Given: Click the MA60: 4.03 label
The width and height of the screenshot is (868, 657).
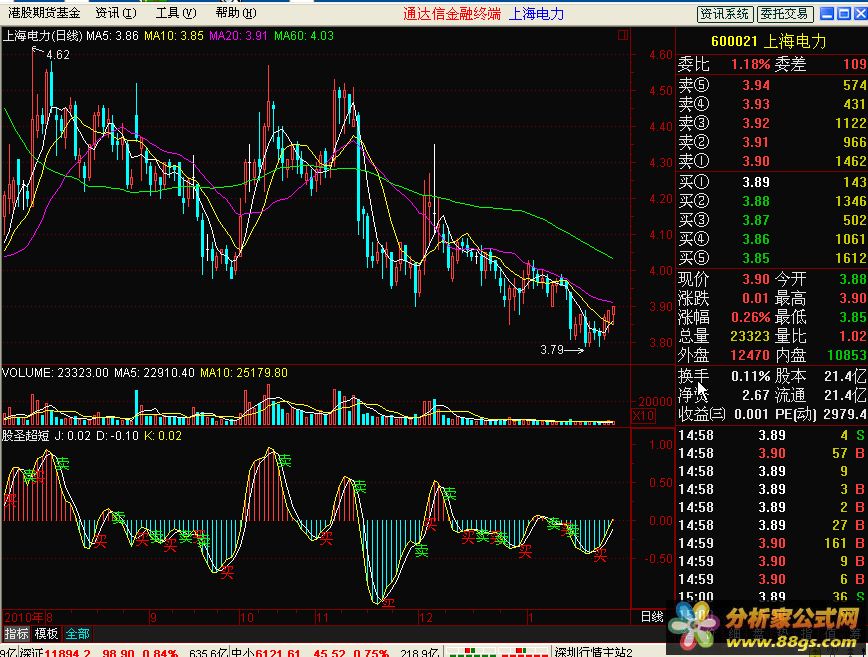Looking at the screenshot, I should 304,36.
